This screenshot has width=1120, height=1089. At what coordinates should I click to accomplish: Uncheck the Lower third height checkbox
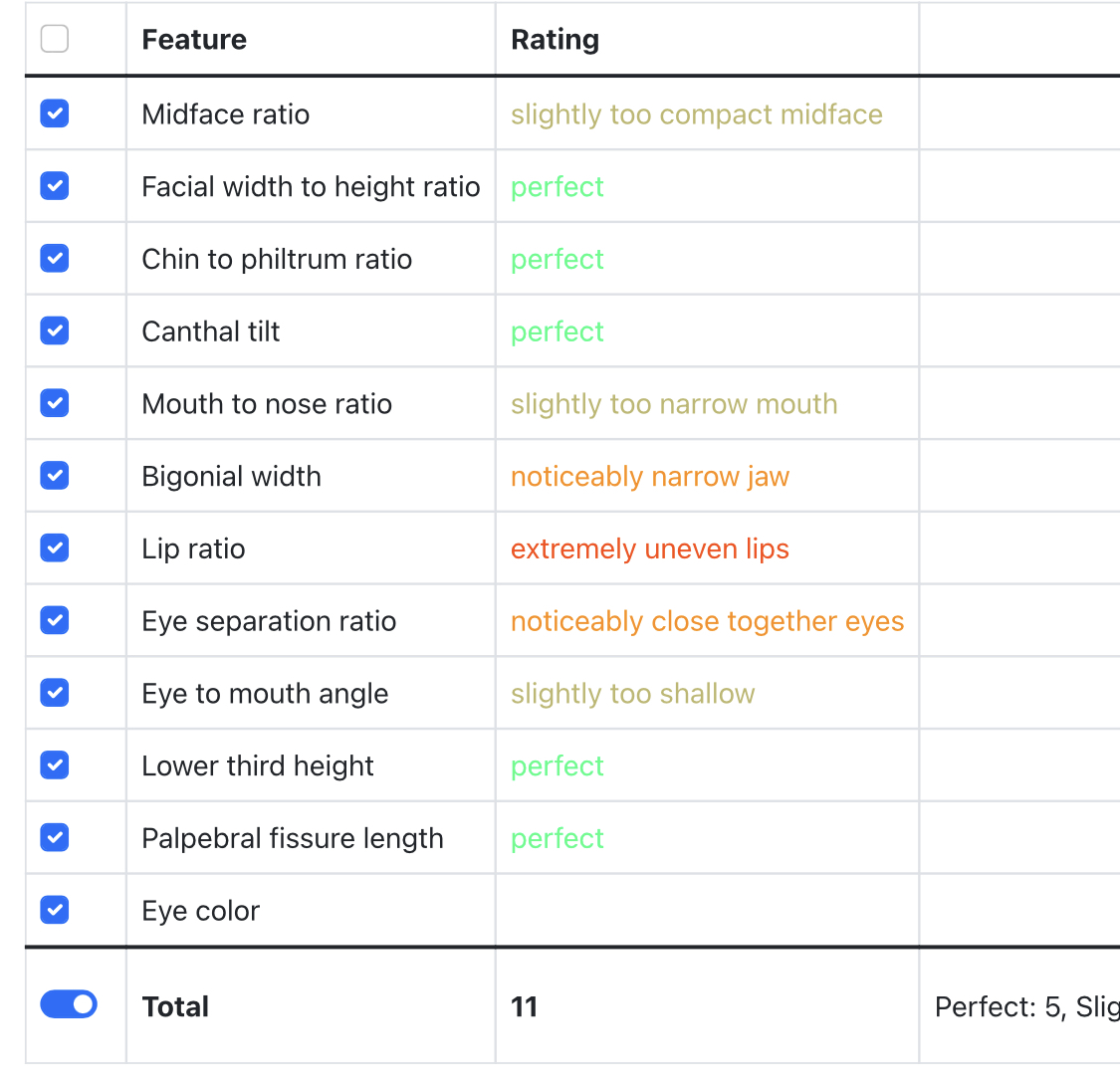(55, 765)
